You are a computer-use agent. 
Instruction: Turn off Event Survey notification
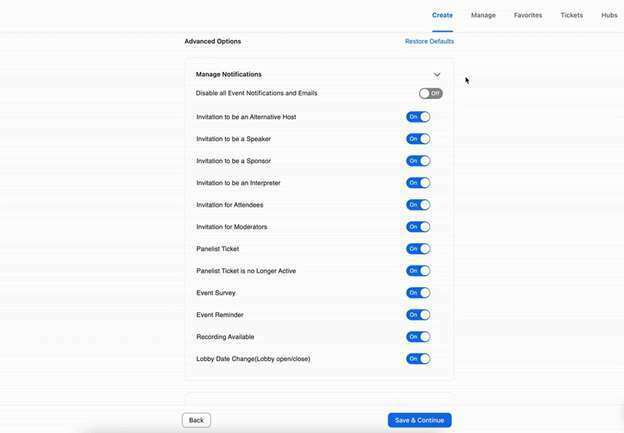[x=418, y=293]
